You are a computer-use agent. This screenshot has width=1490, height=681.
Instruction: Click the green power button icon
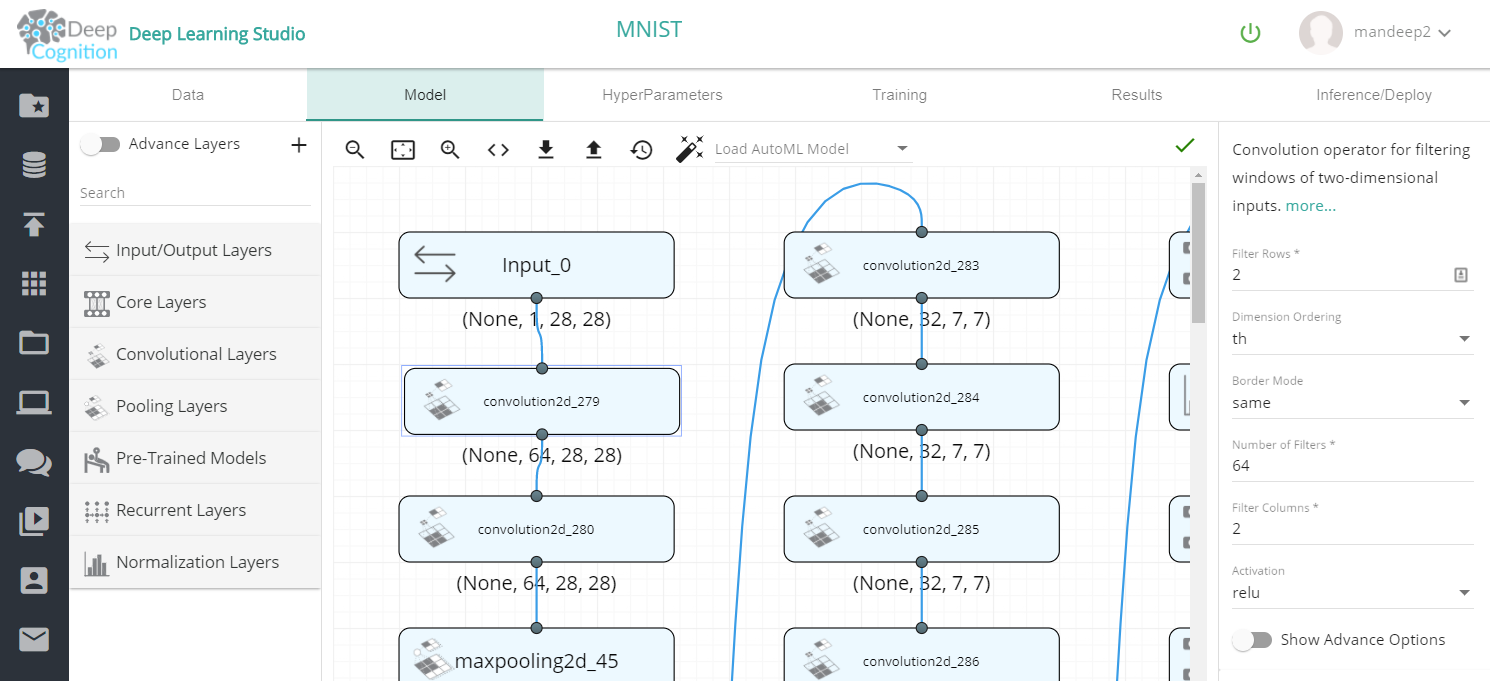pos(1250,33)
